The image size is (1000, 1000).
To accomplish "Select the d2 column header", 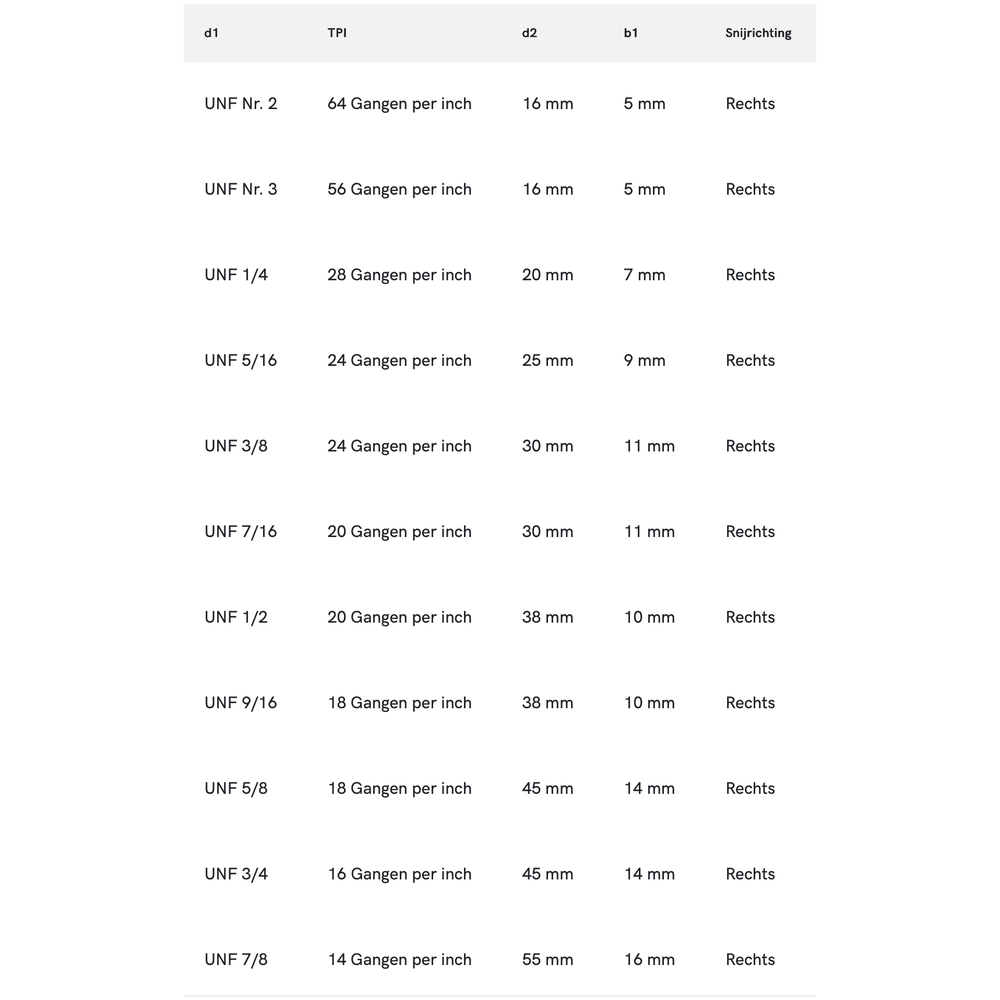I will [530, 33].
